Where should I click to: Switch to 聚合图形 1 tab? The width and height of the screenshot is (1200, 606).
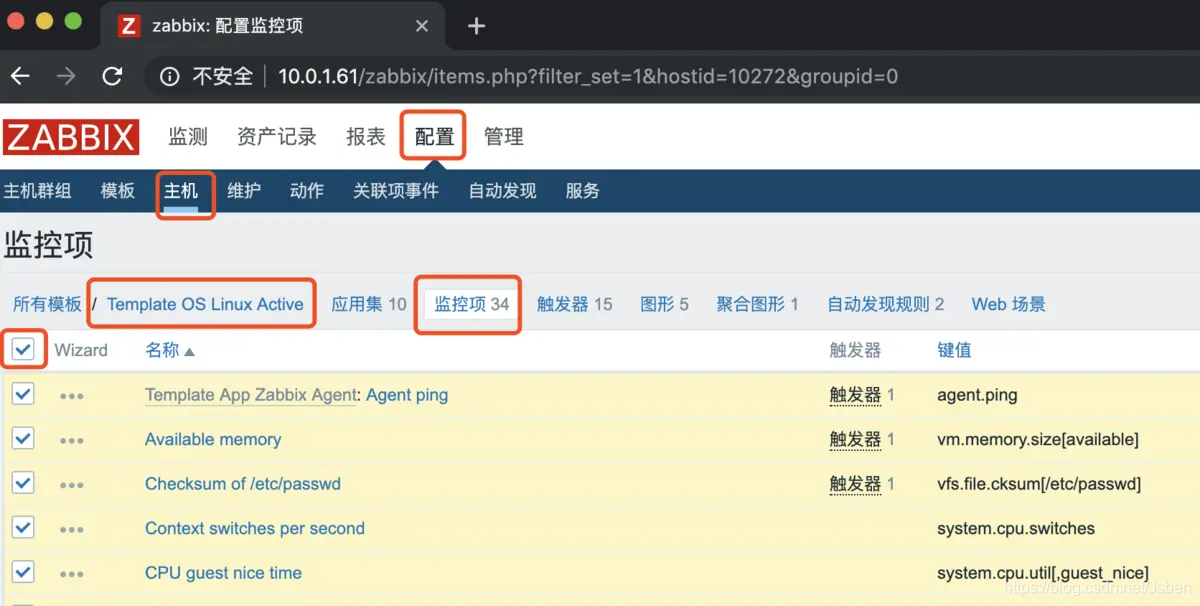click(x=757, y=304)
